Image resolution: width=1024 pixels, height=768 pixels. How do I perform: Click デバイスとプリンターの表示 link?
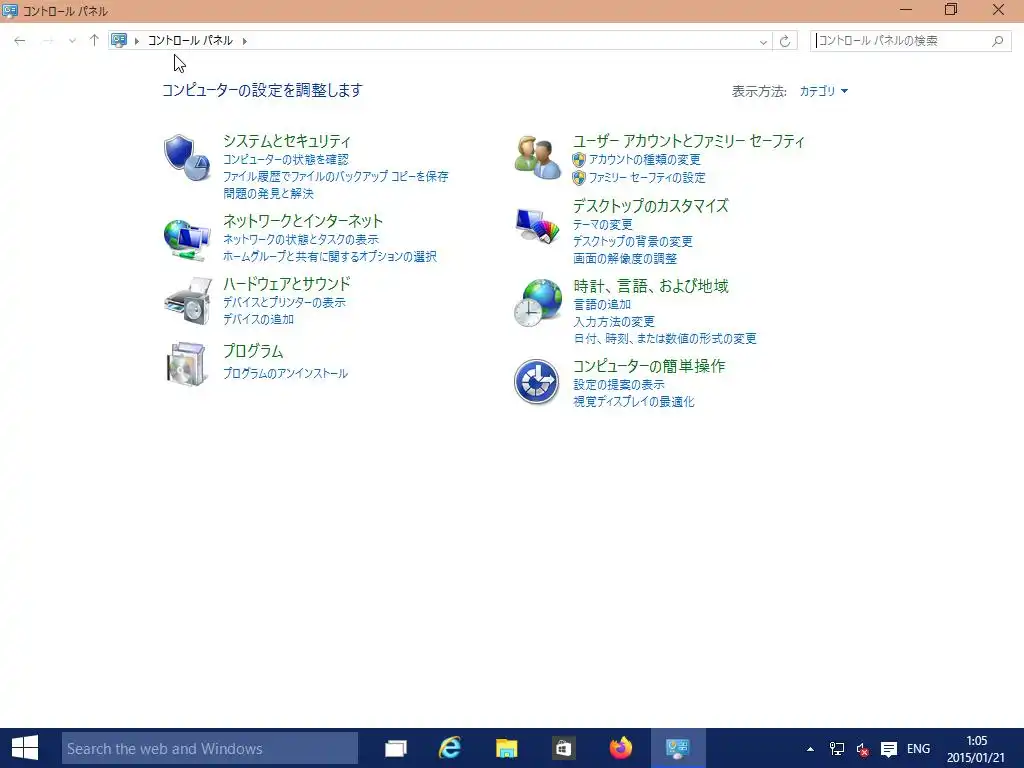click(x=284, y=302)
